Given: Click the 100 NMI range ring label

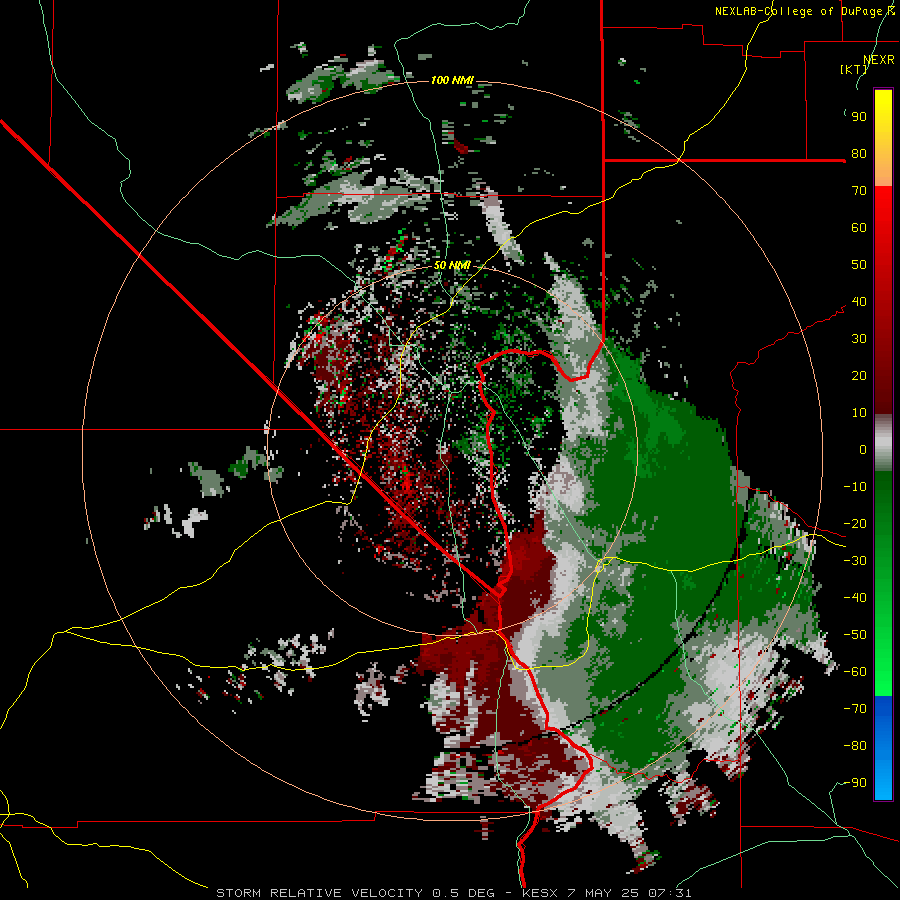Looking at the screenshot, I should tap(452, 80).
